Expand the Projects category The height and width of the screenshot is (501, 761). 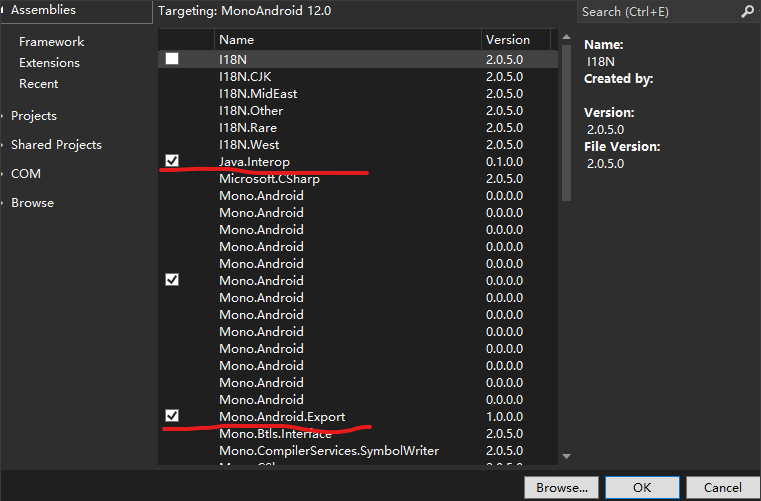click(3, 116)
